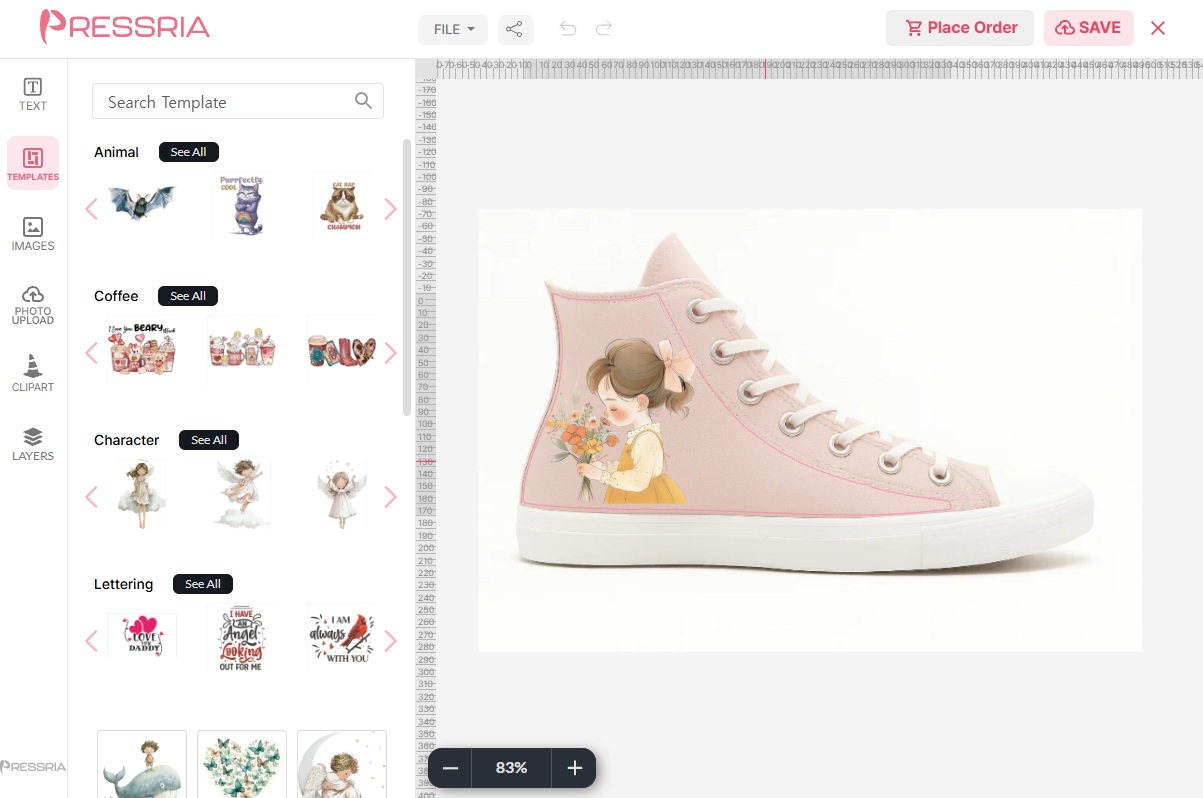Click the 83% zoom level display
Image resolution: width=1203 pixels, height=798 pixels.
point(511,768)
